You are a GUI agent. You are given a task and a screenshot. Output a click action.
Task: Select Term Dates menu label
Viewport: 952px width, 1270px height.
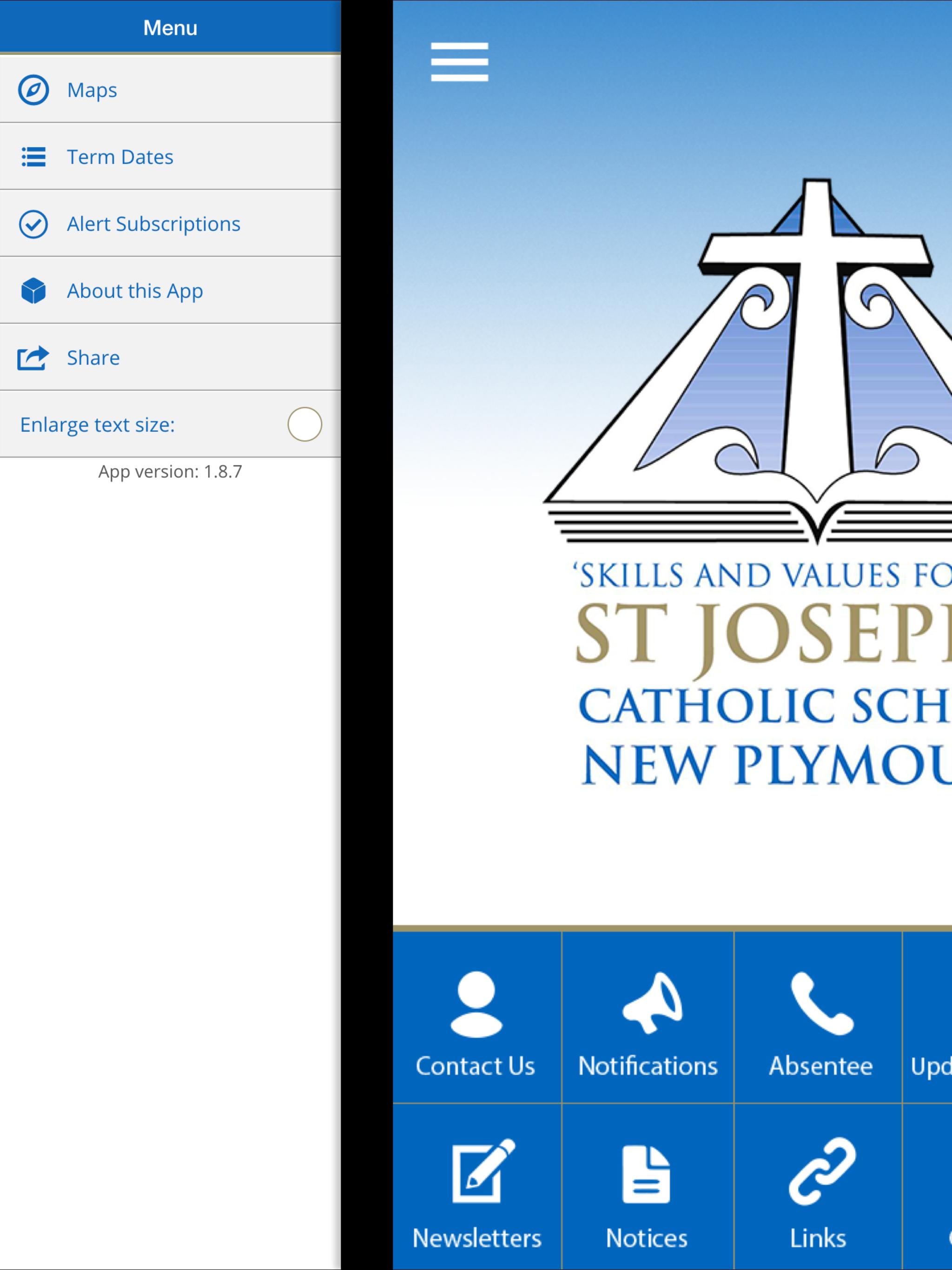[120, 157]
